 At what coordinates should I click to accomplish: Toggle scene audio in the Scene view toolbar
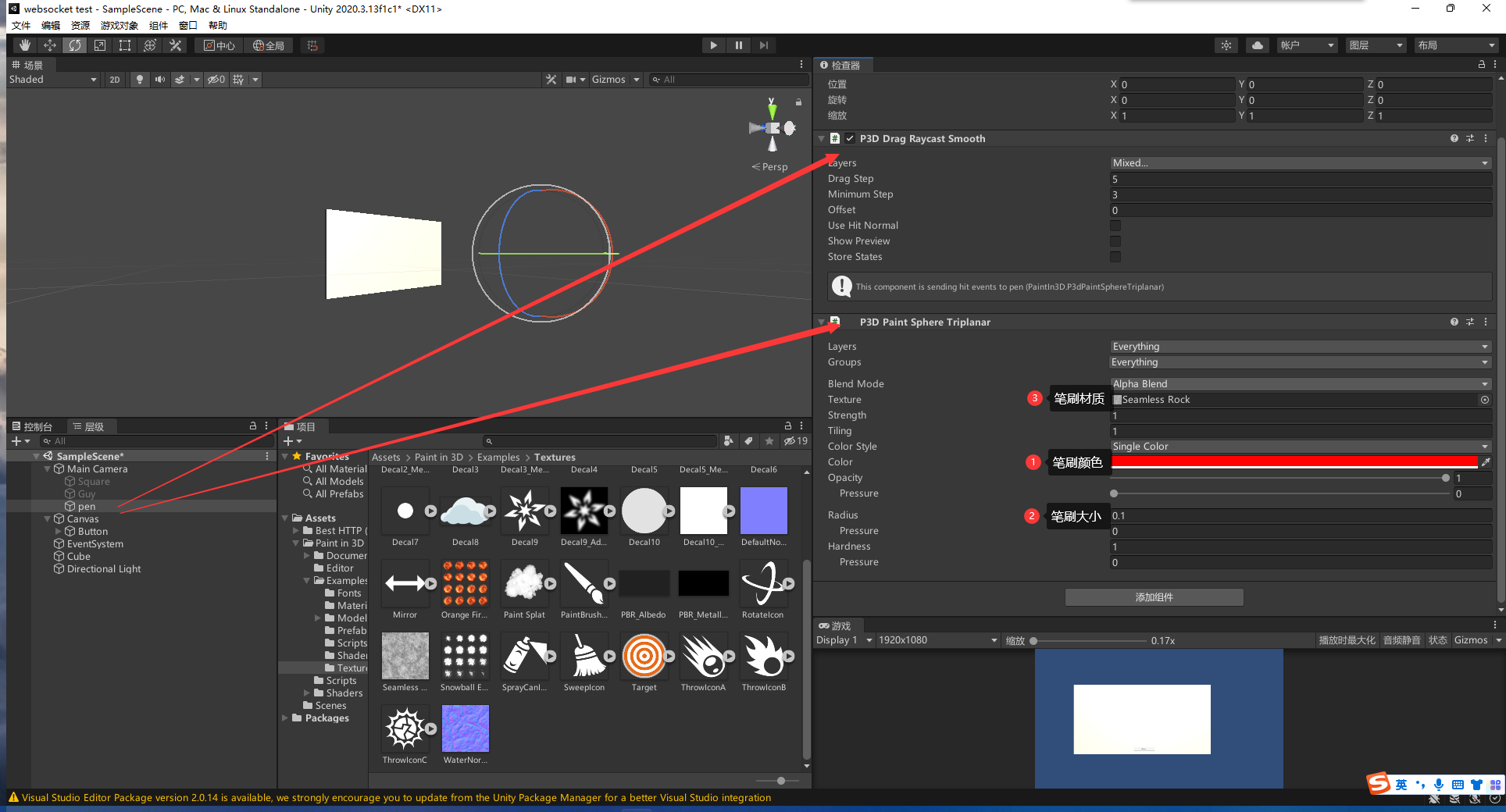(x=161, y=79)
